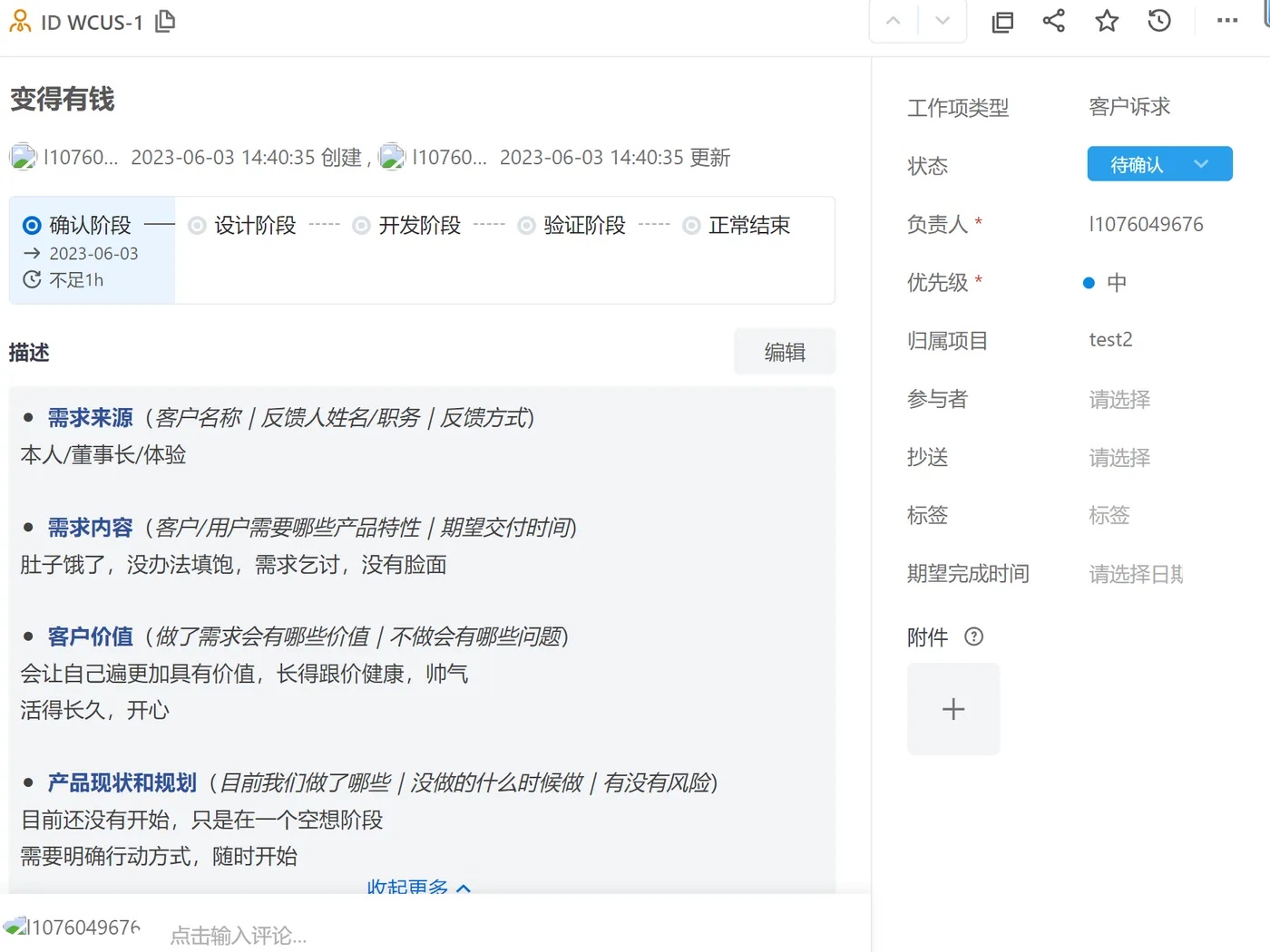Star this work item as favorite

[x=1107, y=21]
